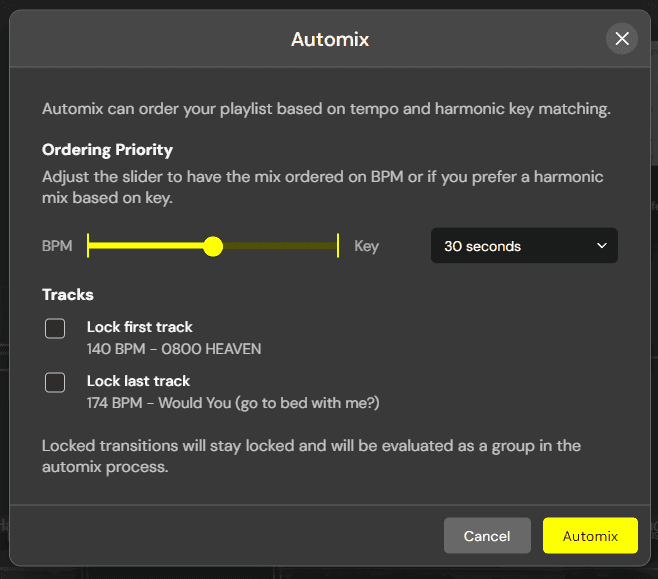Viewport: 658px width, 579px height.
Task: Expand the transition length chevron arrow
Action: pyautogui.click(x=602, y=246)
